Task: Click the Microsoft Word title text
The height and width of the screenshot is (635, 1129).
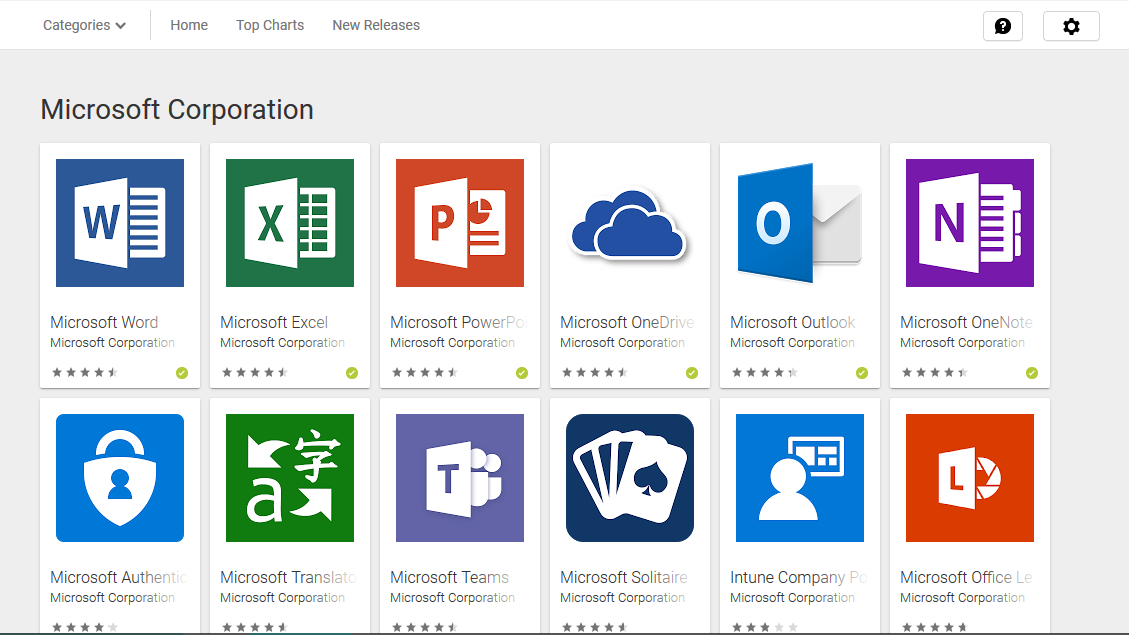Action: [x=104, y=323]
